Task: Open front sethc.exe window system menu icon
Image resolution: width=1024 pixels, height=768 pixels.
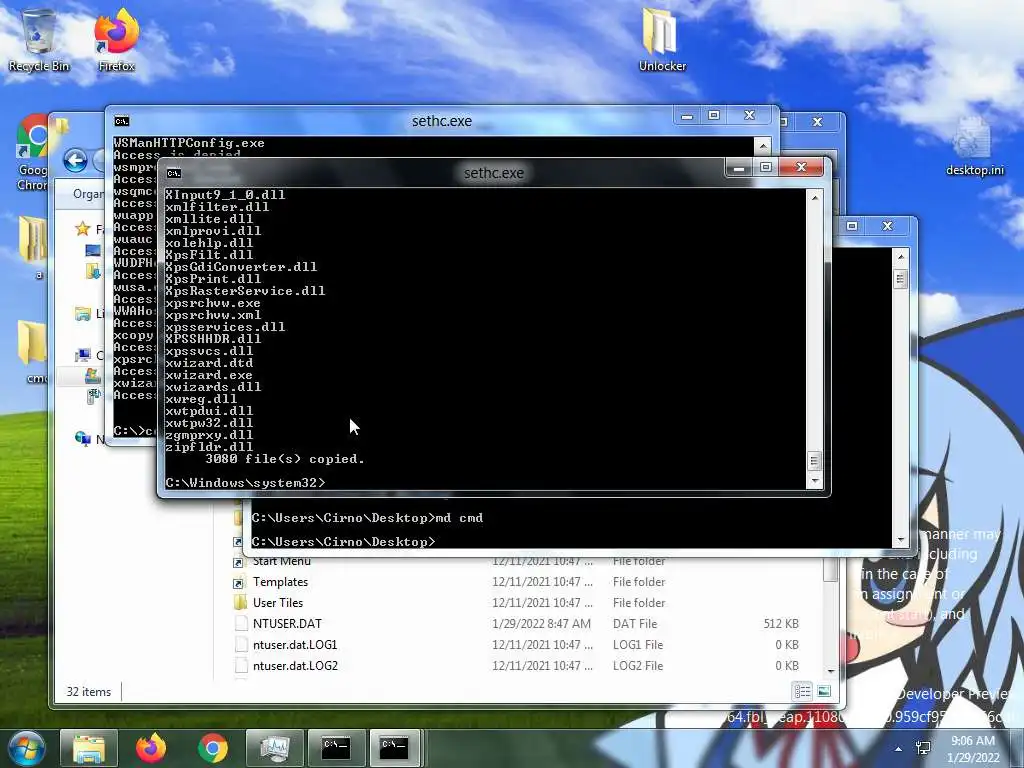Action: pos(174,173)
